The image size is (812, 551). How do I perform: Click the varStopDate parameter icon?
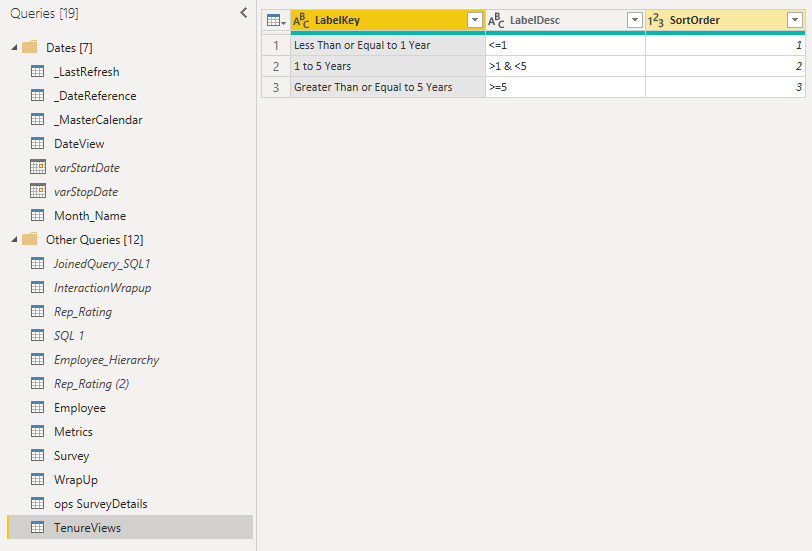pos(38,191)
